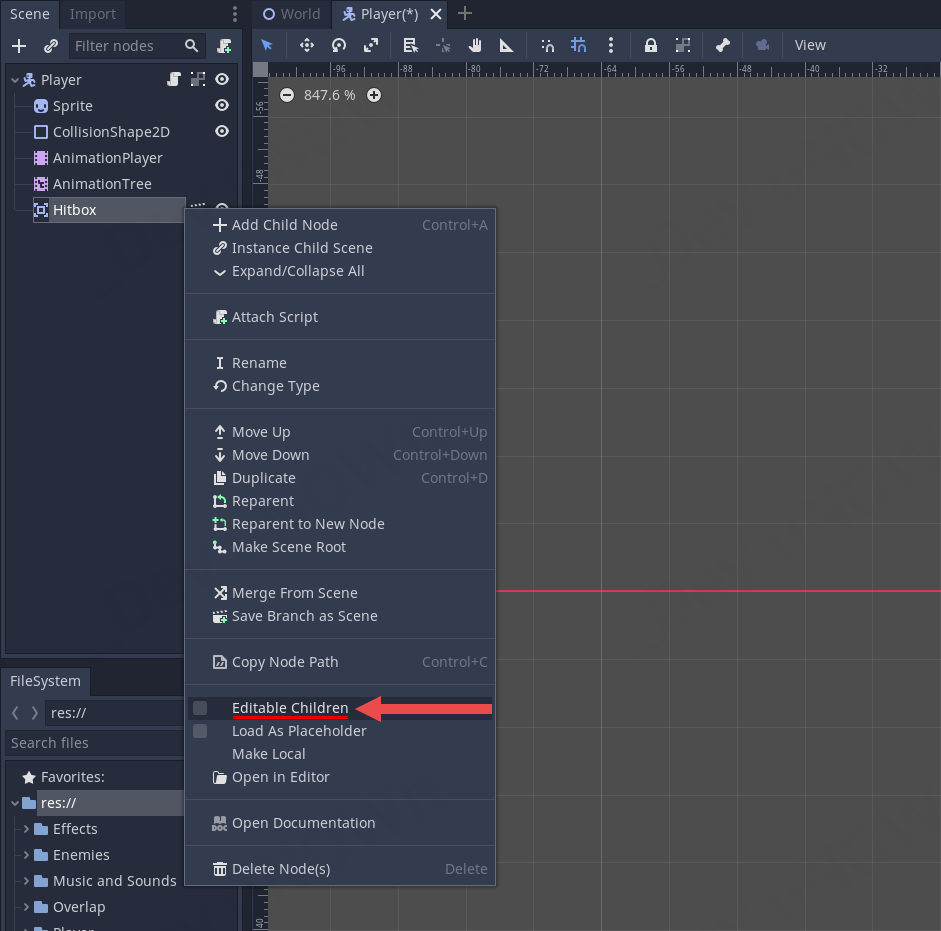The image size is (941, 931).
Task: Activate the Move Mode tool
Action: [307, 45]
